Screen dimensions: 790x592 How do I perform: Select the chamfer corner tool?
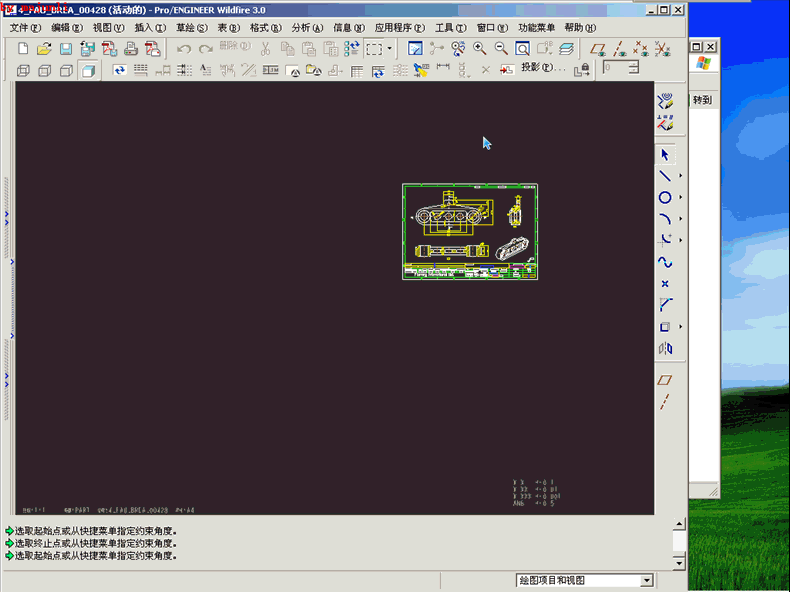click(665, 305)
